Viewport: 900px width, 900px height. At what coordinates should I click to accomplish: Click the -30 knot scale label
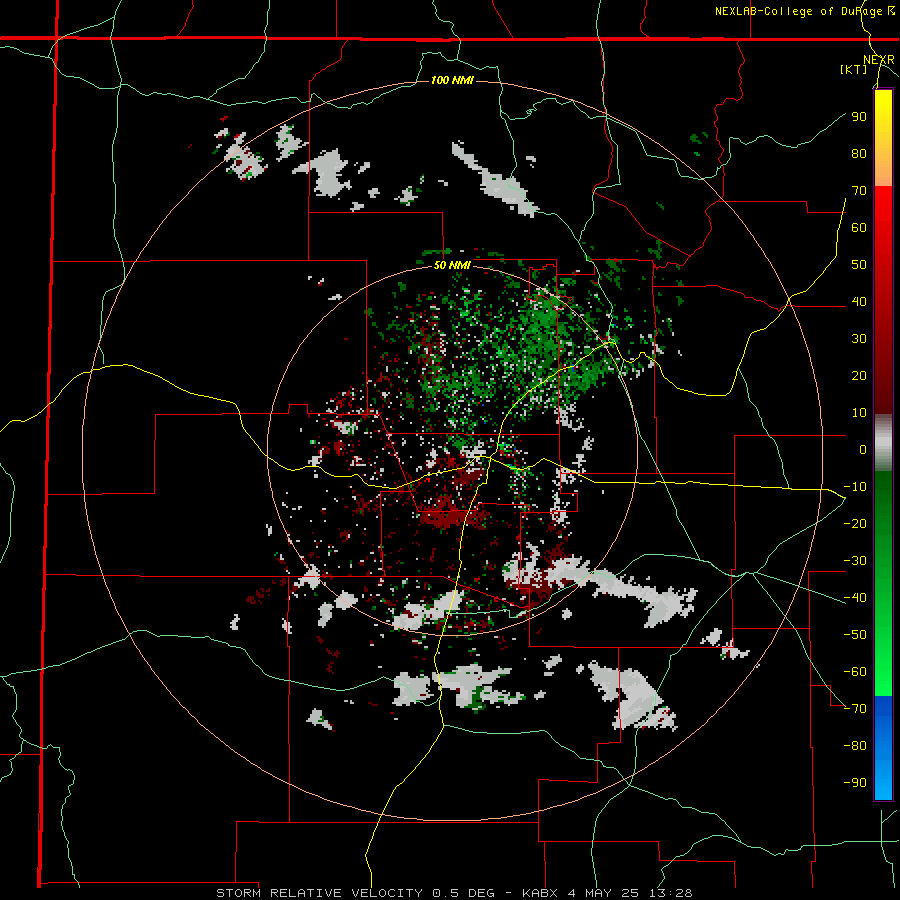click(x=855, y=561)
